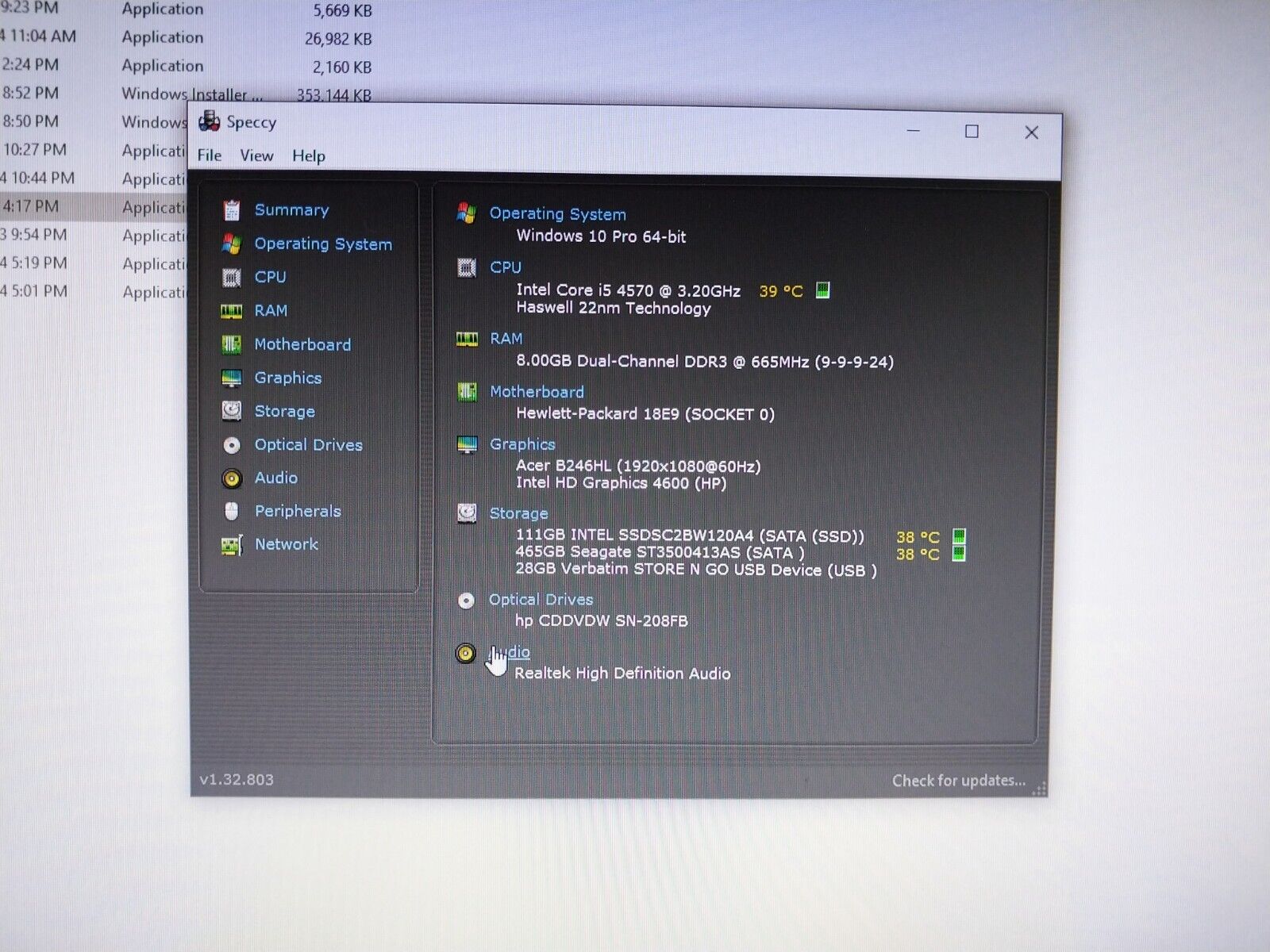Click the Motherboard icon in sidebar
1270x952 pixels.
231,344
